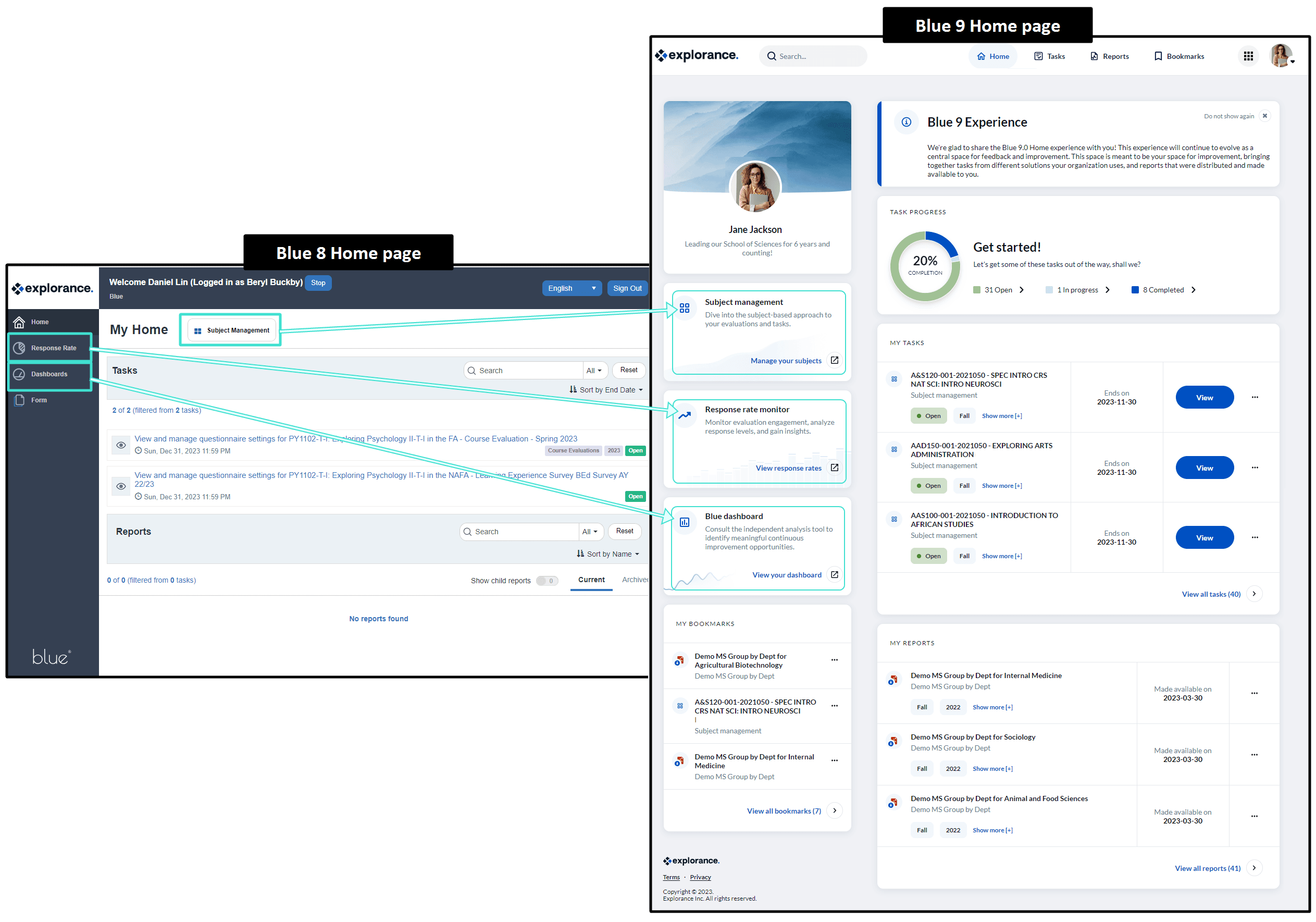
Task: Open external link icon for View your dashboard
Action: [x=835, y=574]
